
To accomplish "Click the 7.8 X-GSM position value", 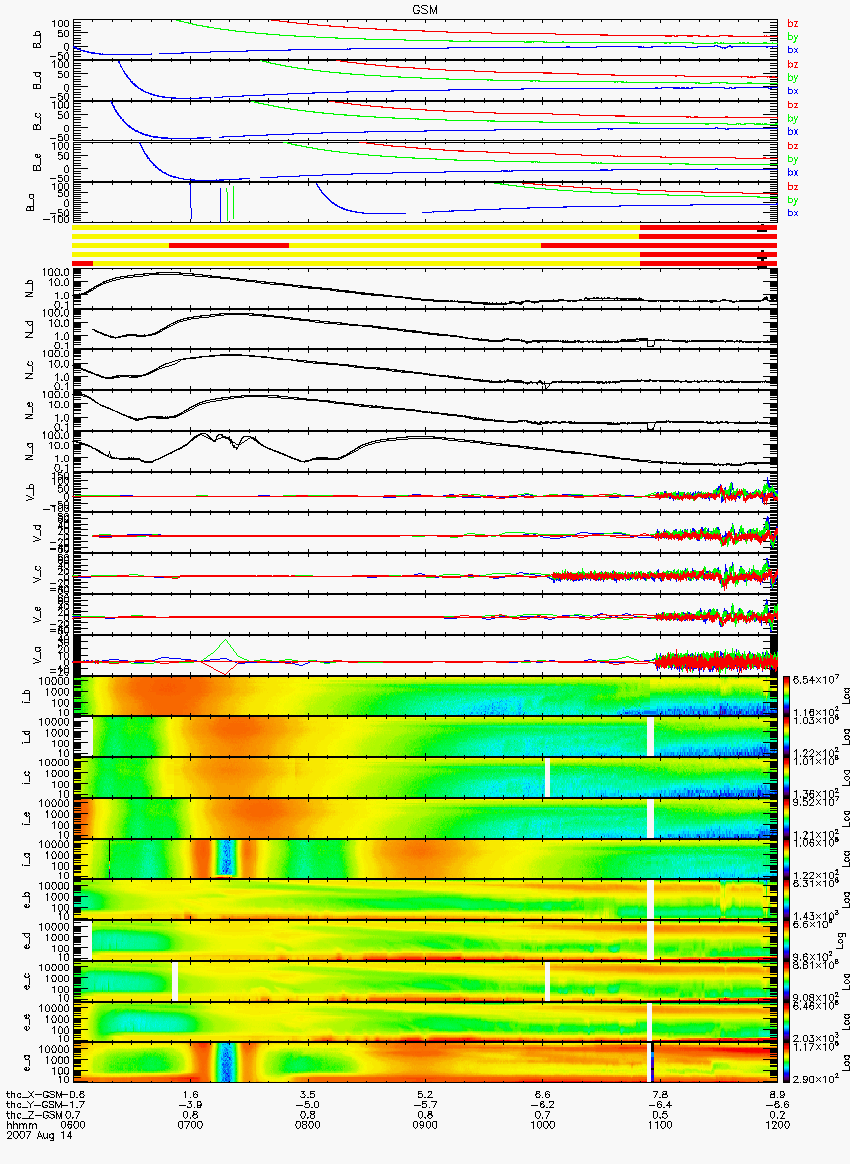I will (660, 1094).
